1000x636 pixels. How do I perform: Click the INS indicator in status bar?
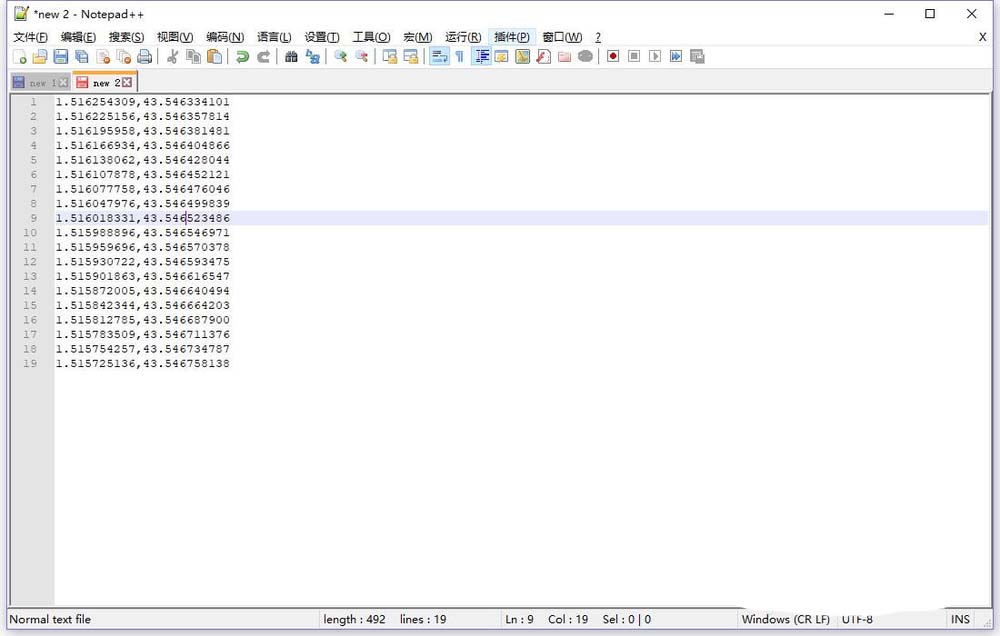point(960,619)
